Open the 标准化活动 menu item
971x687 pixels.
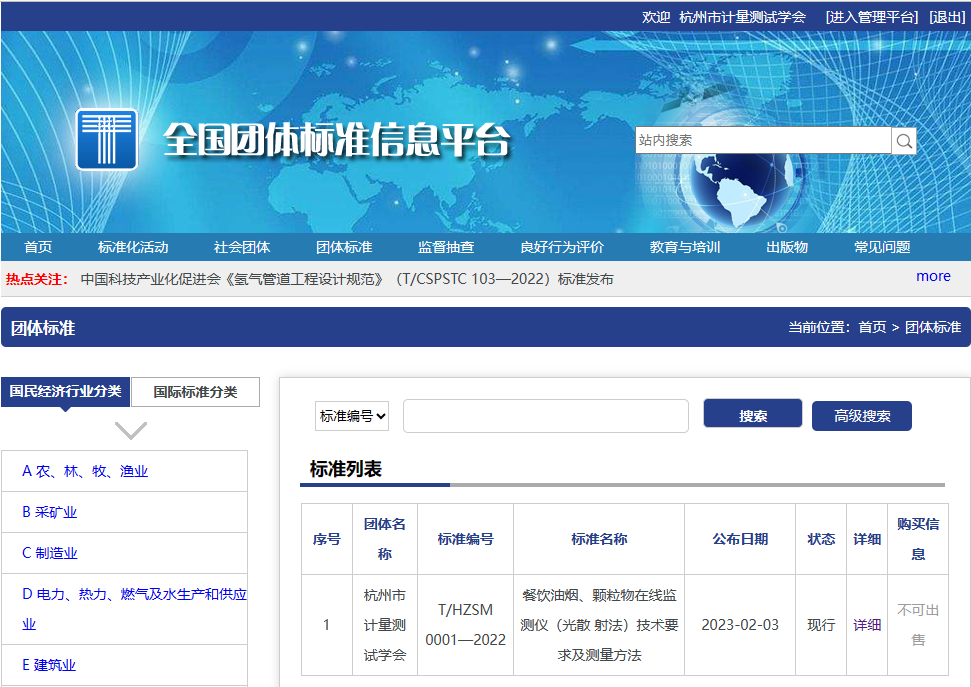tap(133, 247)
